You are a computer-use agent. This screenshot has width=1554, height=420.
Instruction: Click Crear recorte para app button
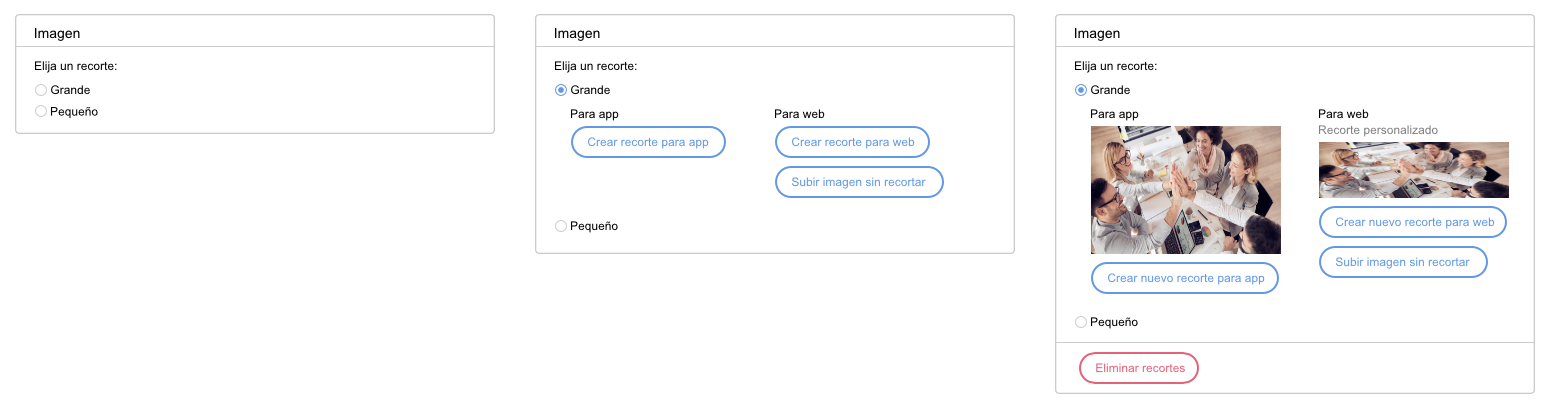point(648,142)
